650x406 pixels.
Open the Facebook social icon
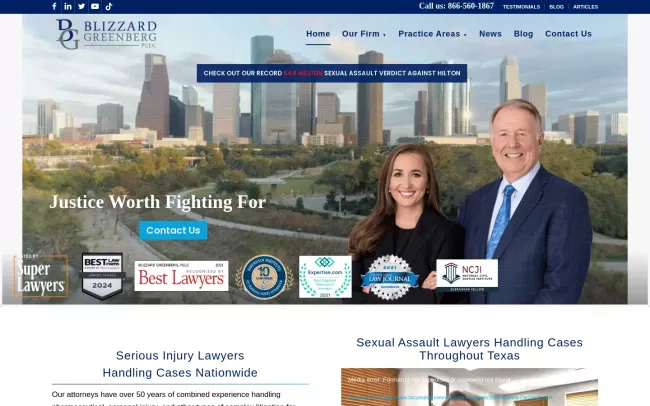[x=54, y=6]
